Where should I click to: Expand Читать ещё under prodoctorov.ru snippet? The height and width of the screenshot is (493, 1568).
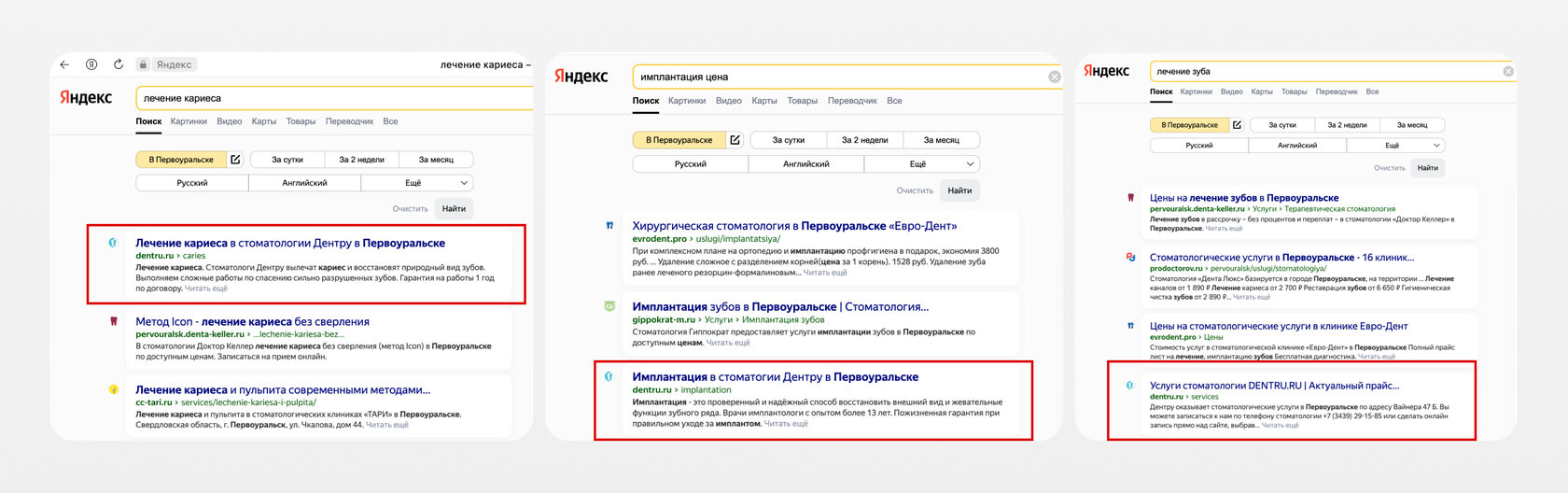(x=1251, y=297)
